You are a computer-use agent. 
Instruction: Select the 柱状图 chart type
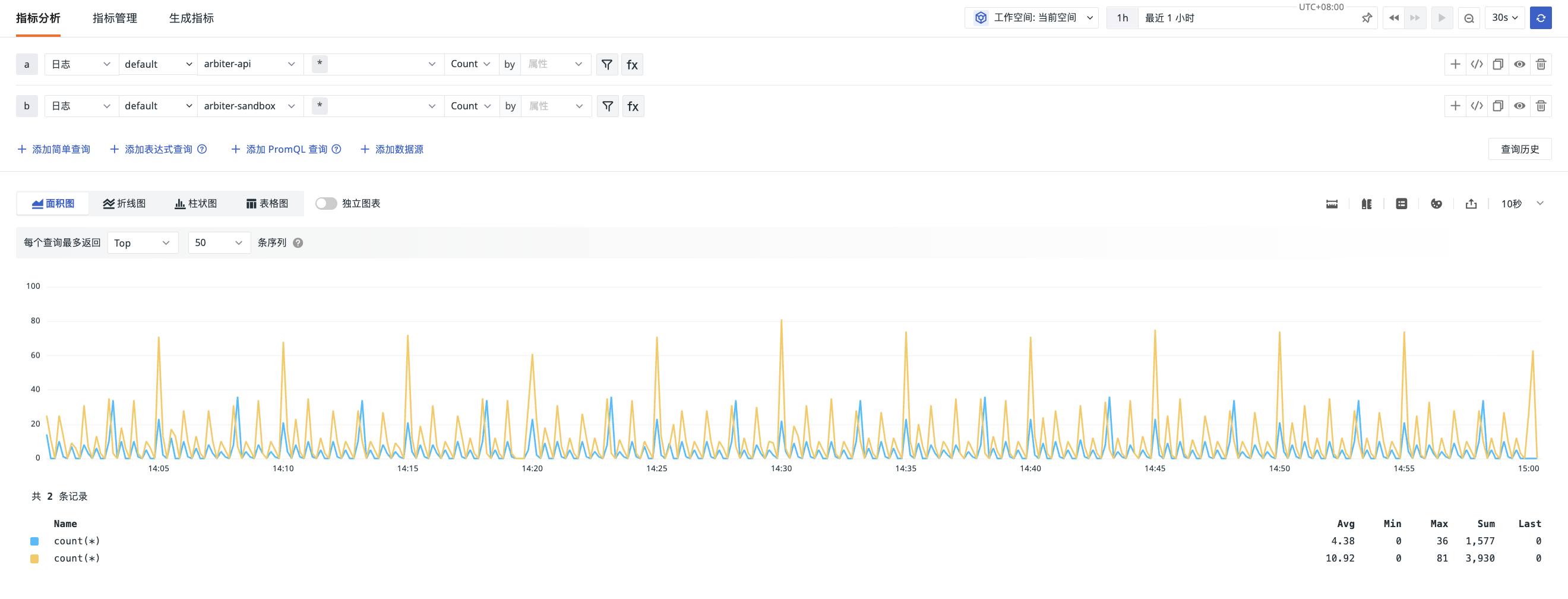pos(195,203)
